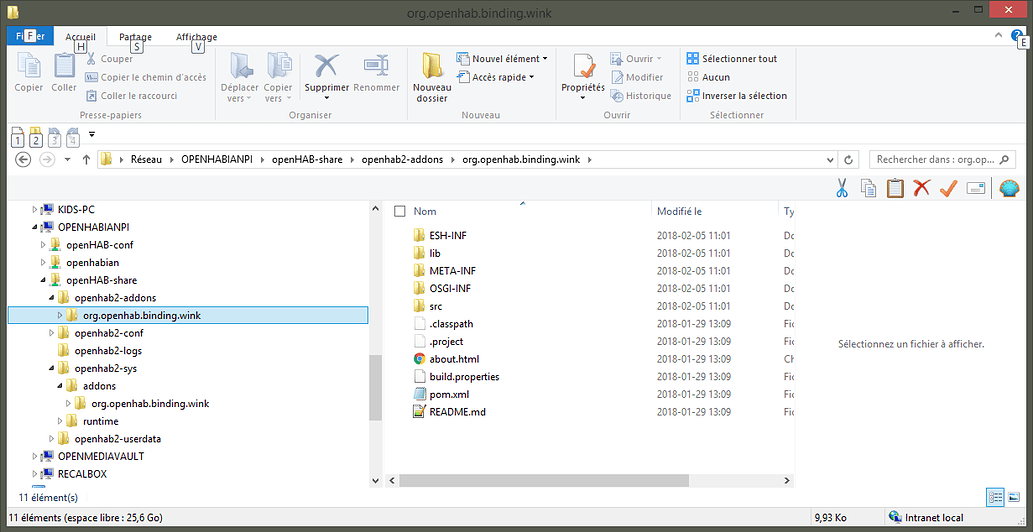The height and width of the screenshot is (532, 1033).
Task: Click the Propriétés icon in ribbon
Action: [583, 68]
